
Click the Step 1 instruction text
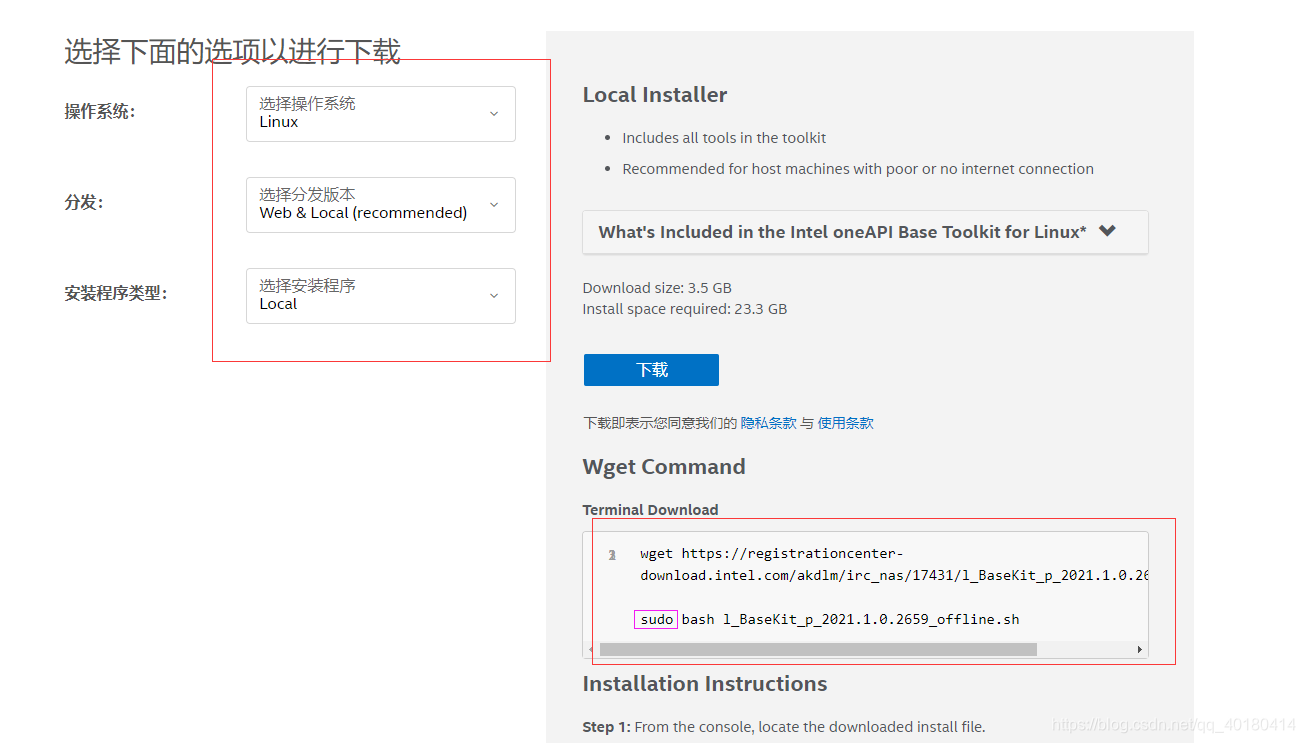pos(784,727)
